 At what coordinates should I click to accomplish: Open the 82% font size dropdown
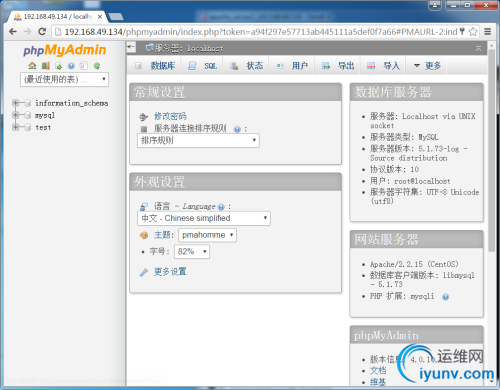192,252
